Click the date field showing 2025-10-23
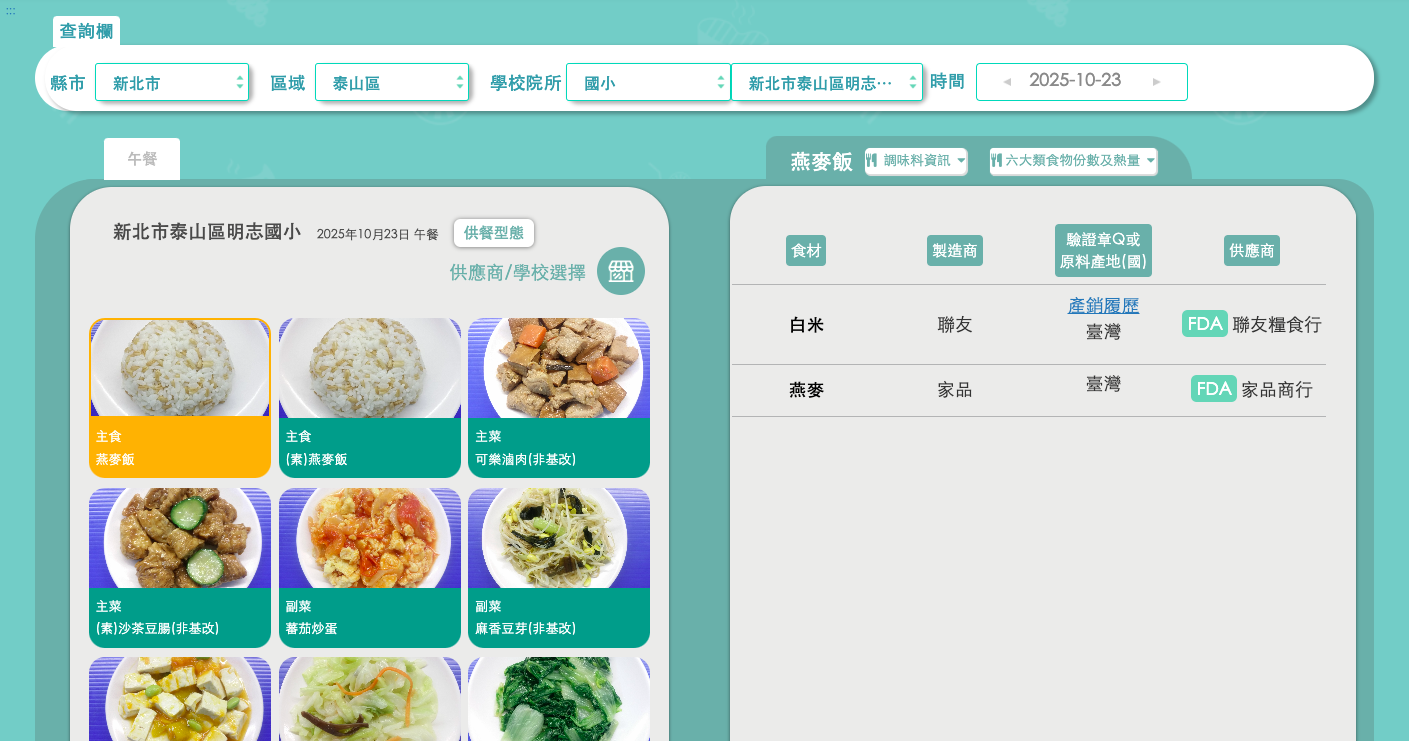 (x=1075, y=81)
